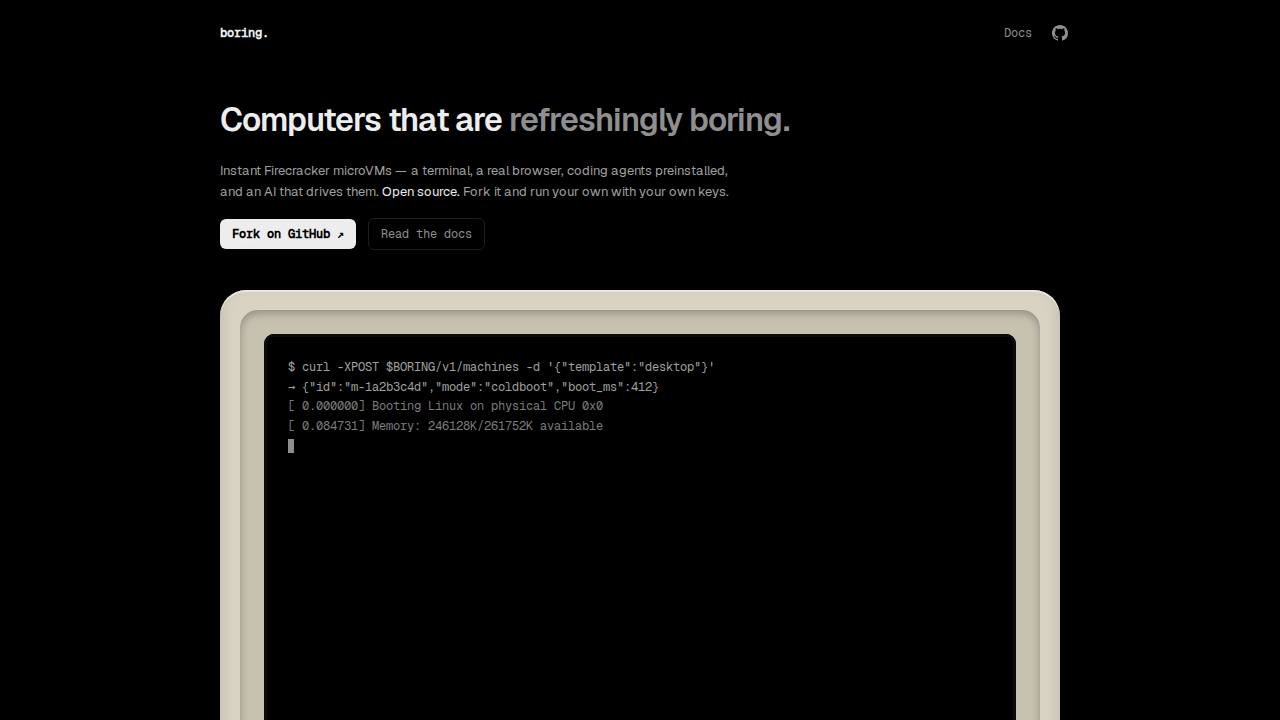Go to the boring. logo home link
The width and height of the screenshot is (1280, 720).
[x=244, y=33]
